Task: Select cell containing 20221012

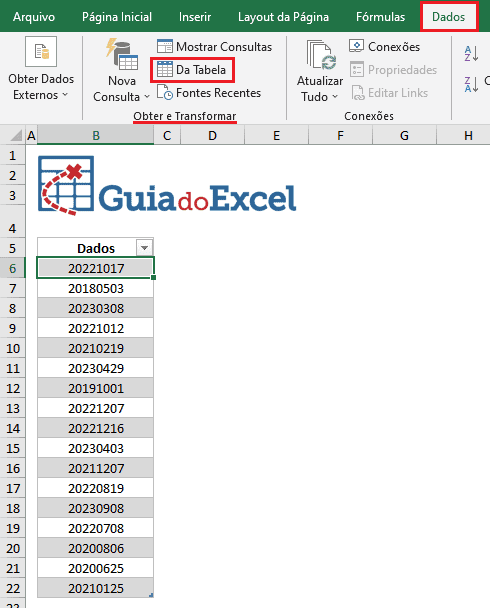Action: tap(96, 328)
